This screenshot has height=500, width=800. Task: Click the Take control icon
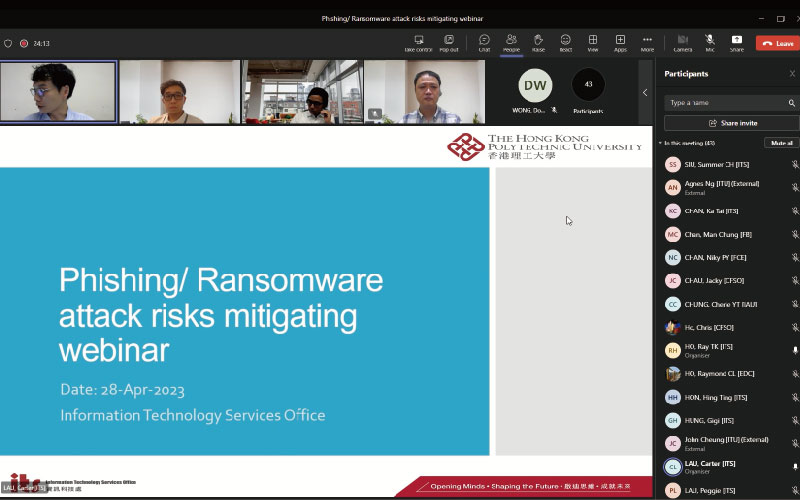418,42
